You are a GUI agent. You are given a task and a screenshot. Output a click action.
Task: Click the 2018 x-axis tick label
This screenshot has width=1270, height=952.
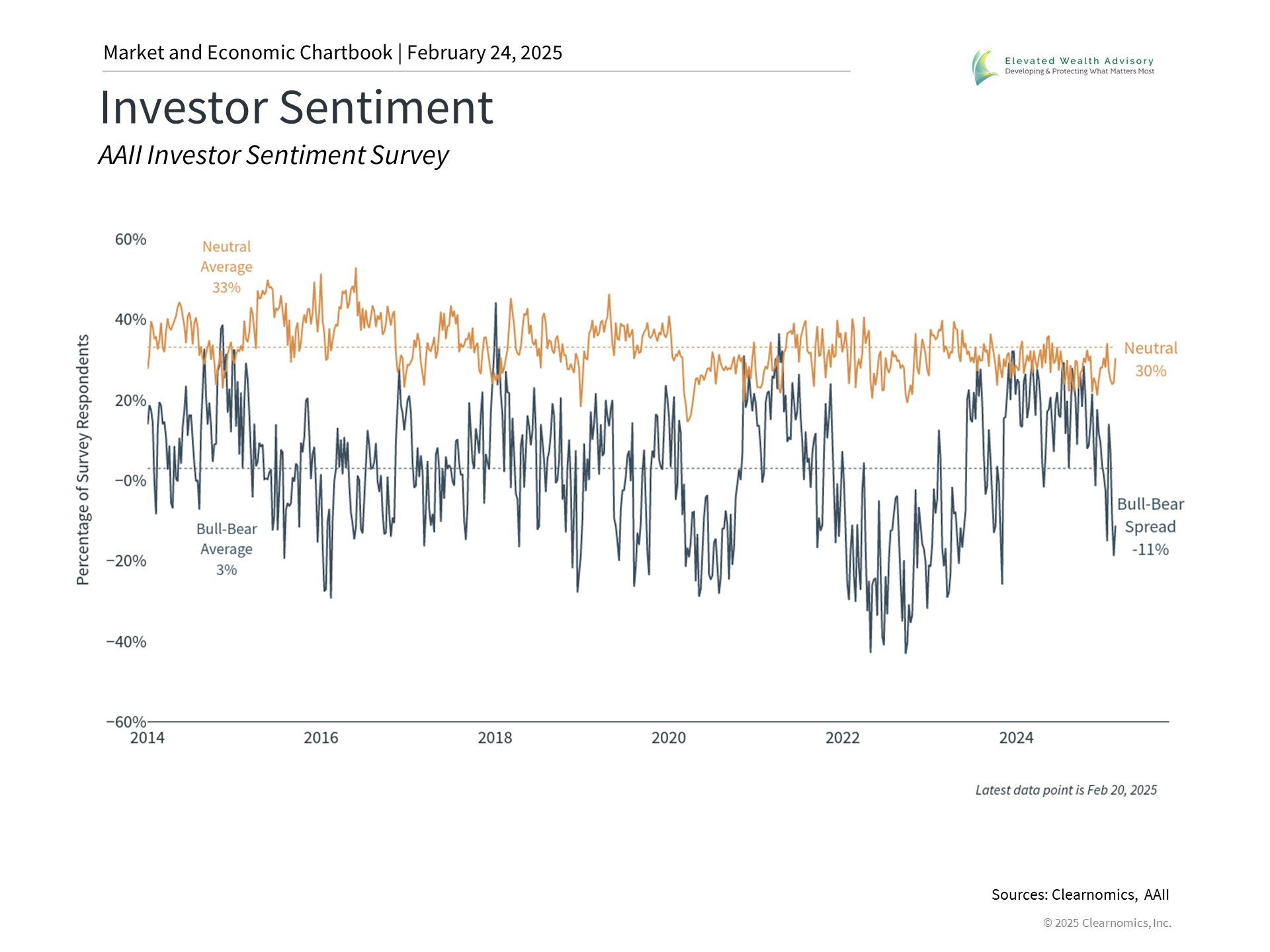tap(495, 738)
